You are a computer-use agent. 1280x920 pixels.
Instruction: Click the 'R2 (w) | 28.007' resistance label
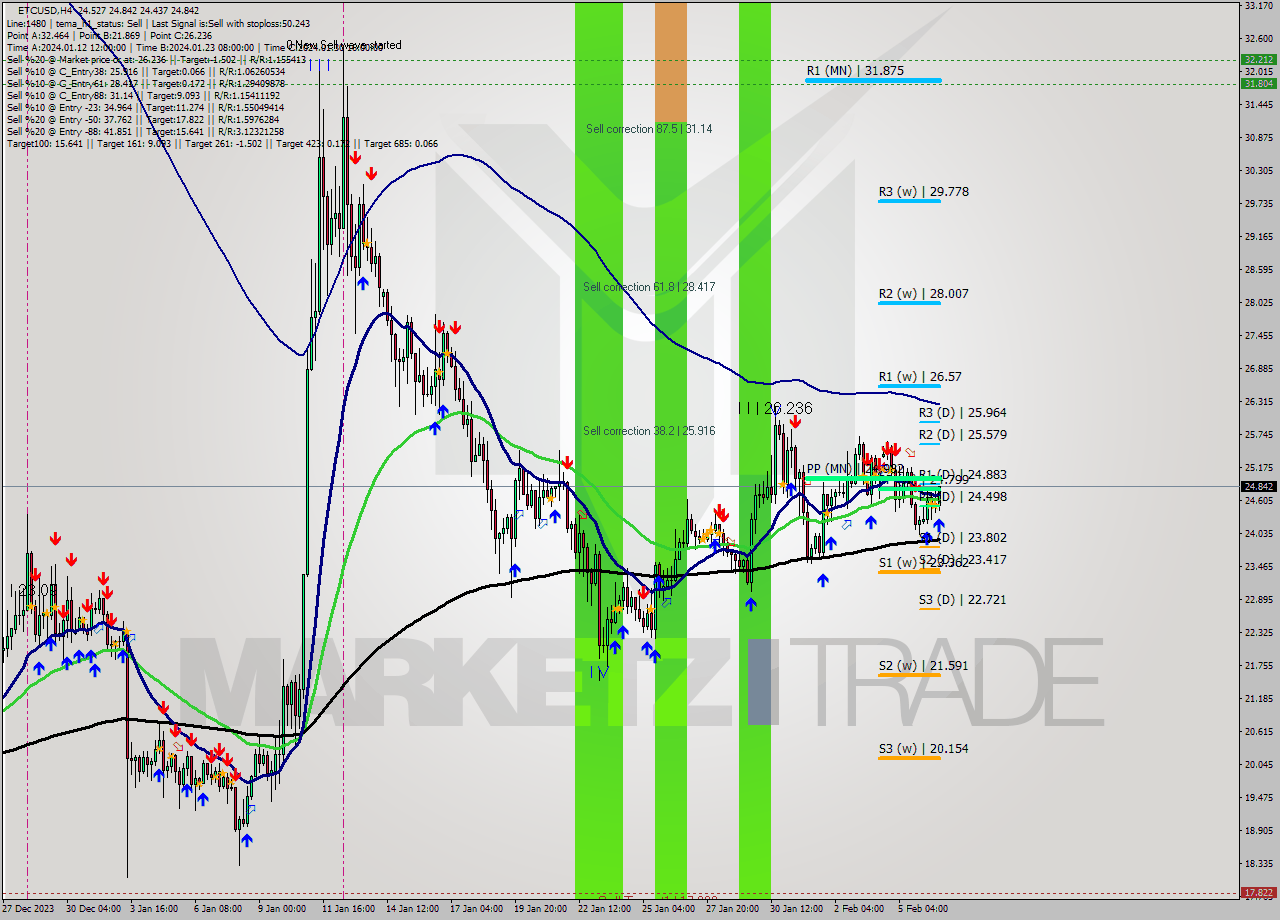(x=923, y=294)
